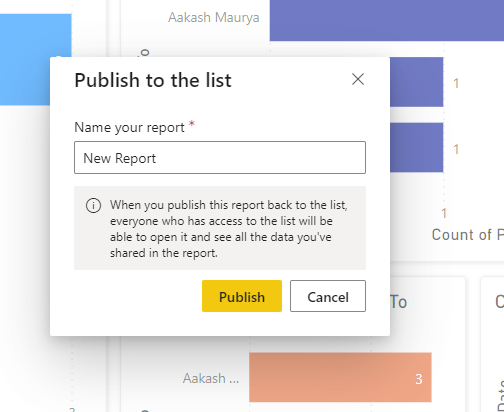The width and height of the screenshot is (504, 412).
Task: Click the yellow Publish button
Action: click(x=242, y=296)
